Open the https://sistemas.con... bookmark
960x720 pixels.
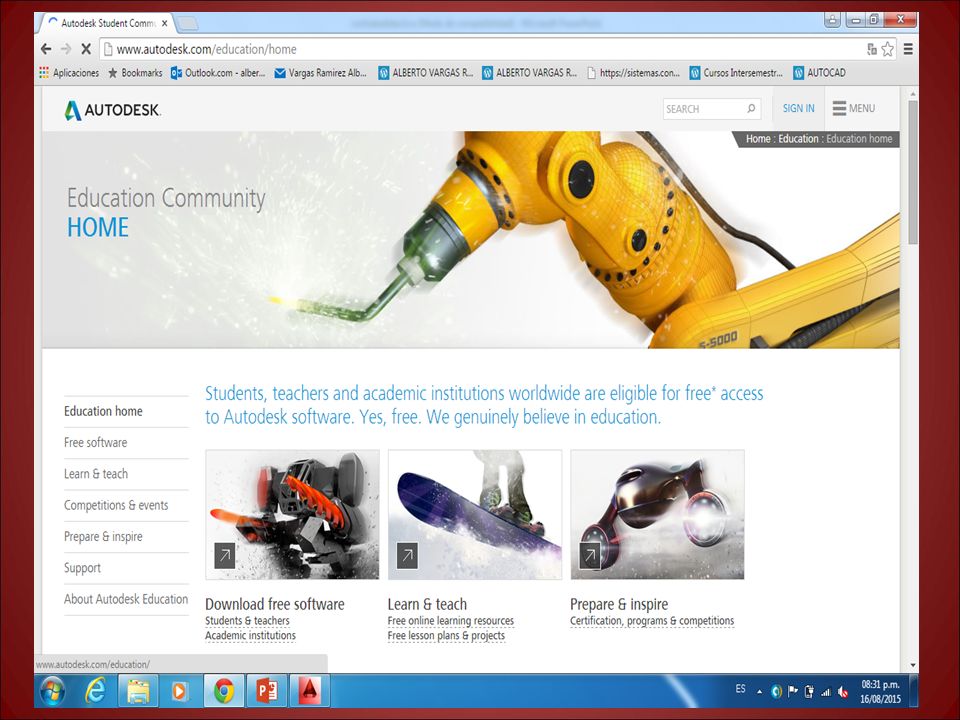[x=633, y=73]
